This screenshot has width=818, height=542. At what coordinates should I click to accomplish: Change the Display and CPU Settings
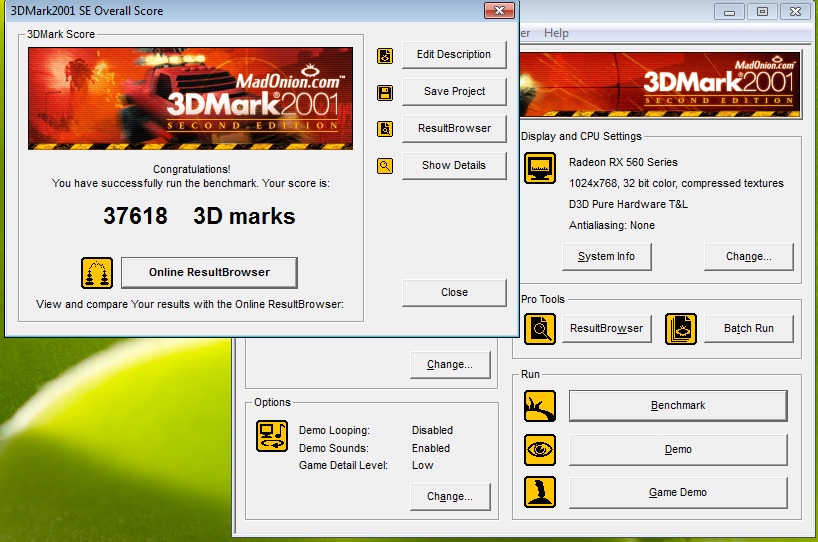[x=749, y=257]
